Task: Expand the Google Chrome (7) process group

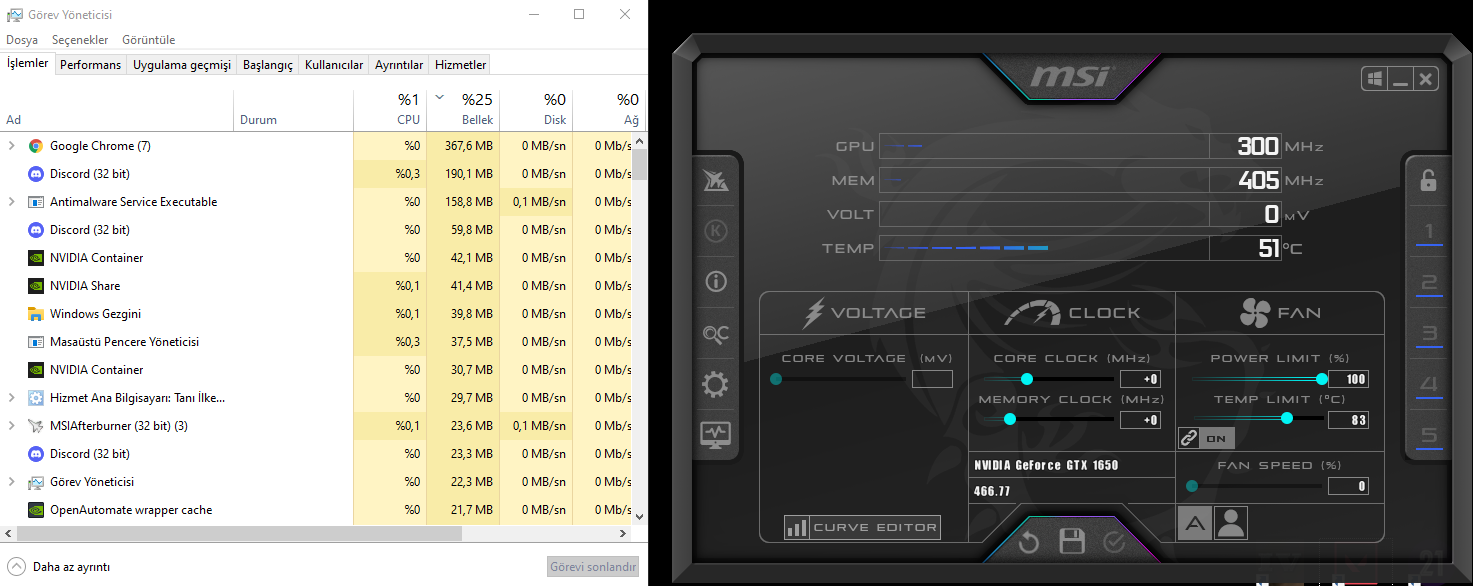Action: click(x=12, y=146)
